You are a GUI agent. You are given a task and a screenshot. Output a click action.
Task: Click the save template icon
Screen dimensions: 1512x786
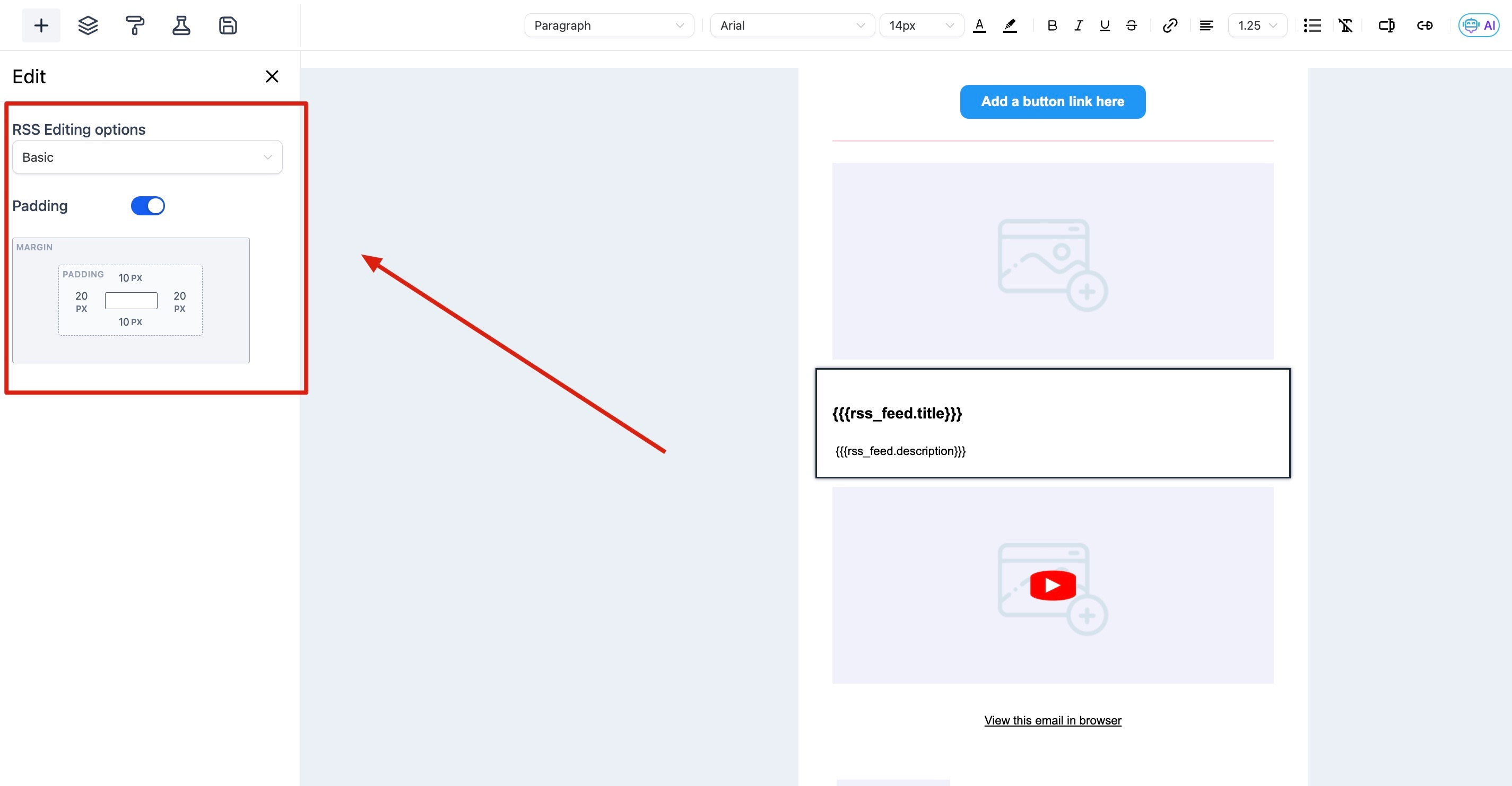[x=228, y=25]
